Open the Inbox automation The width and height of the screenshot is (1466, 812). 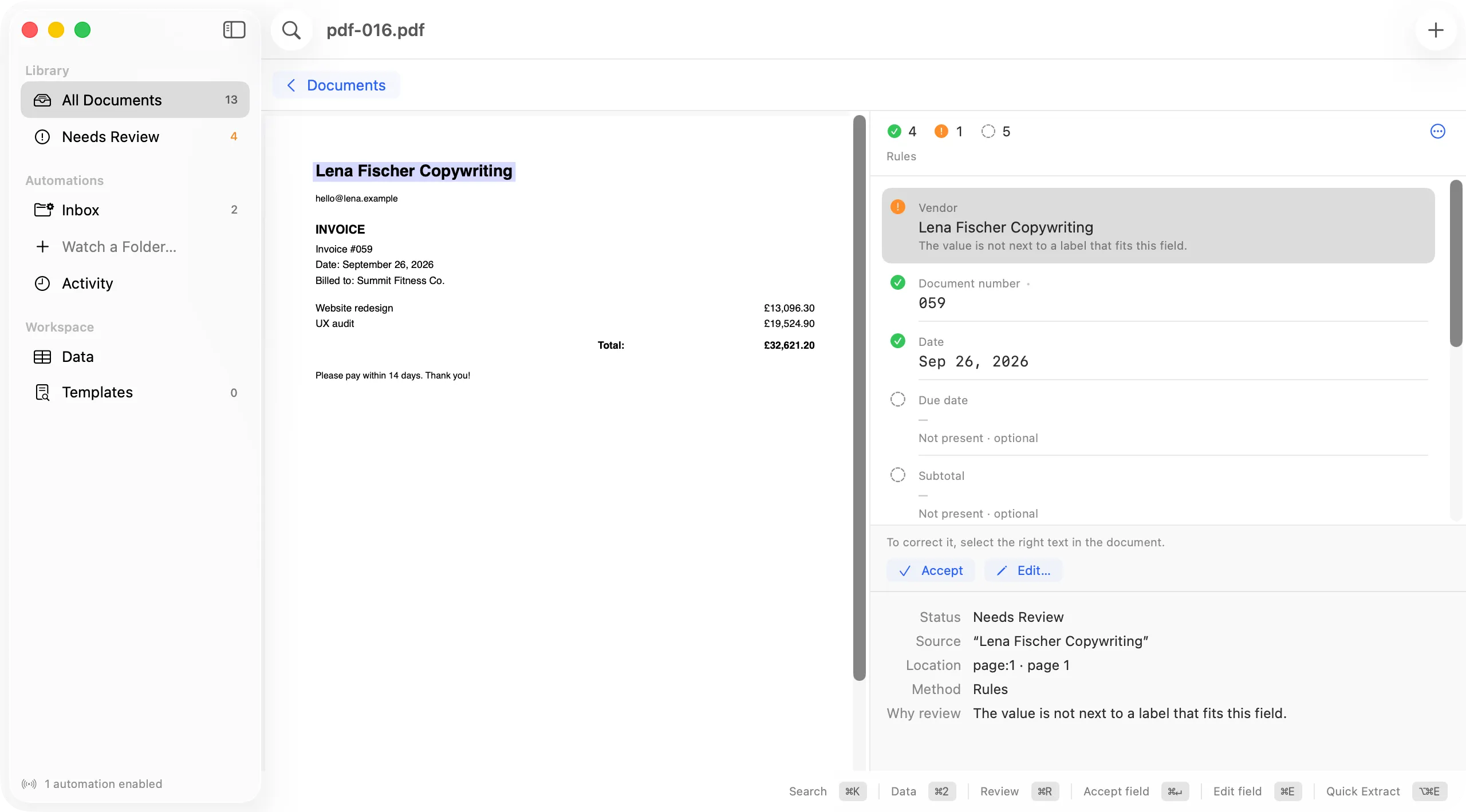point(135,210)
